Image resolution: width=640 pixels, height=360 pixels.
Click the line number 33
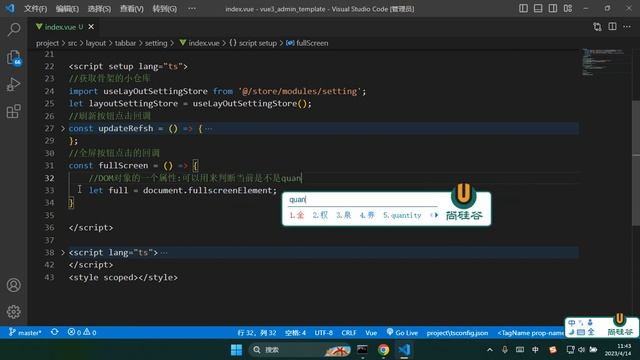[x=49, y=190]
